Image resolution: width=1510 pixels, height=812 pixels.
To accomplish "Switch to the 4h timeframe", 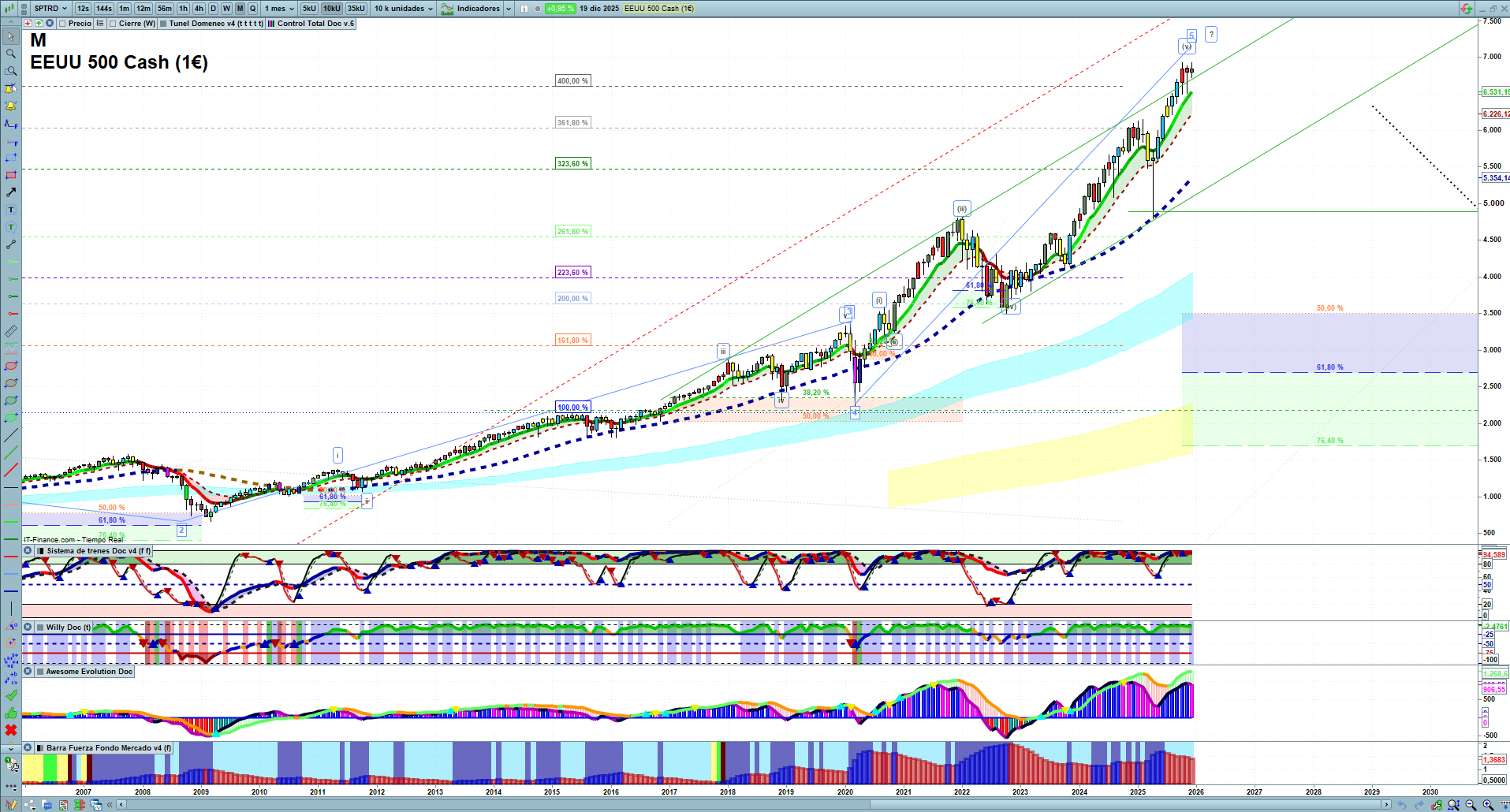I will [199, 9].
